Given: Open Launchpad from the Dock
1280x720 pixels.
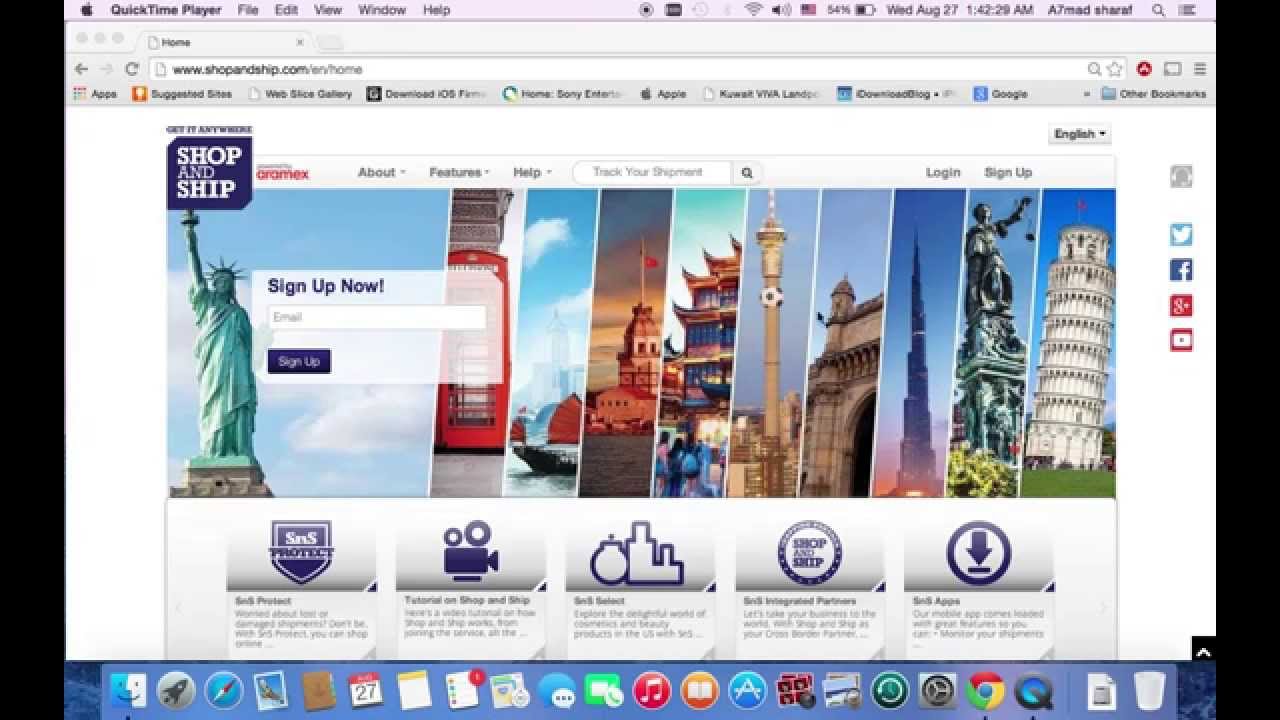Looking at the screenshot, I should (176, 691).
